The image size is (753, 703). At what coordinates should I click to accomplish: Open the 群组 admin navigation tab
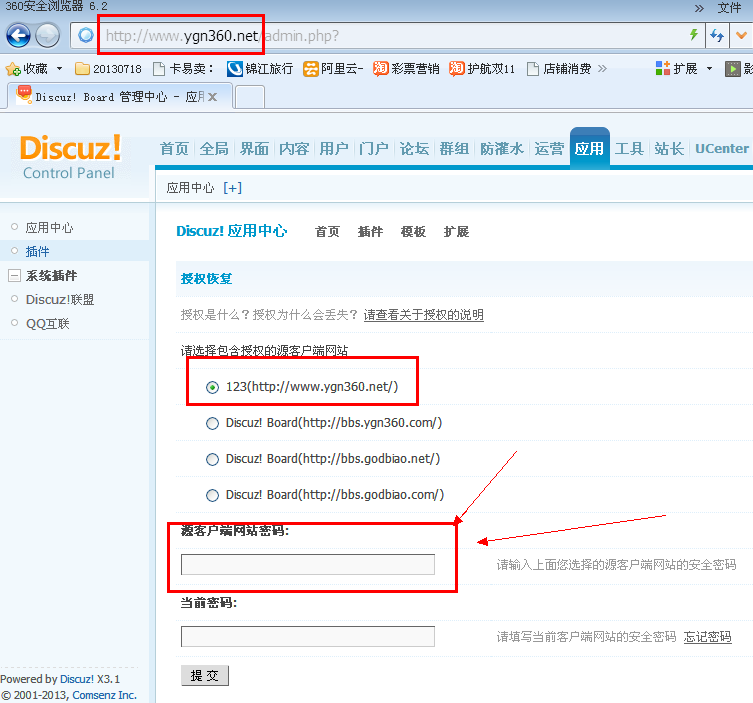coord(454,149)
